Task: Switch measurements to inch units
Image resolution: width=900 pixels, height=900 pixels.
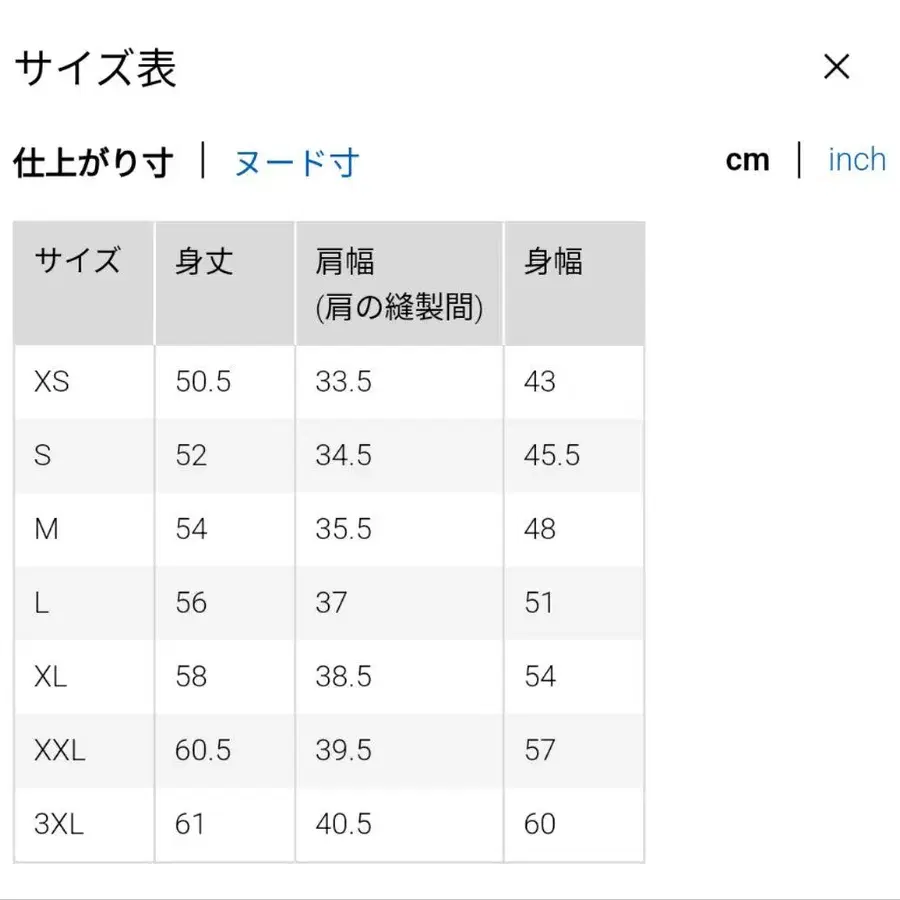Action: [x=856, y=160]
